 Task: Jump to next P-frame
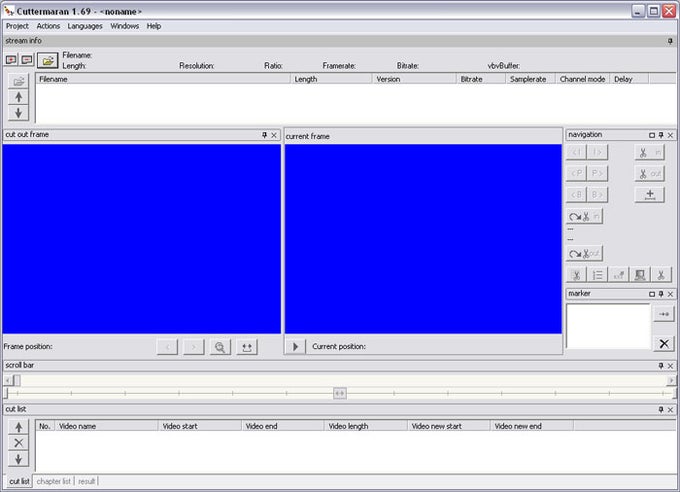pyautogui.click(x=597, y=173)
